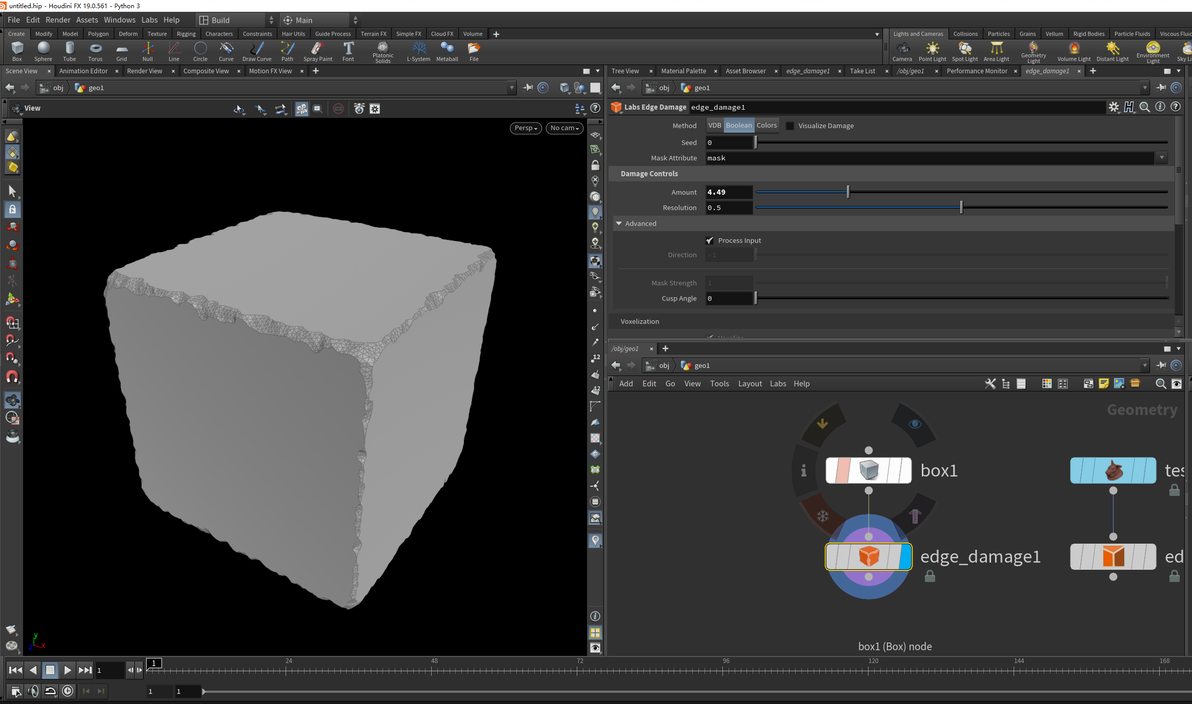1192x704 pixels.
Task: Select the edge_damage1 node icon
Action: [x=868, y=557]
